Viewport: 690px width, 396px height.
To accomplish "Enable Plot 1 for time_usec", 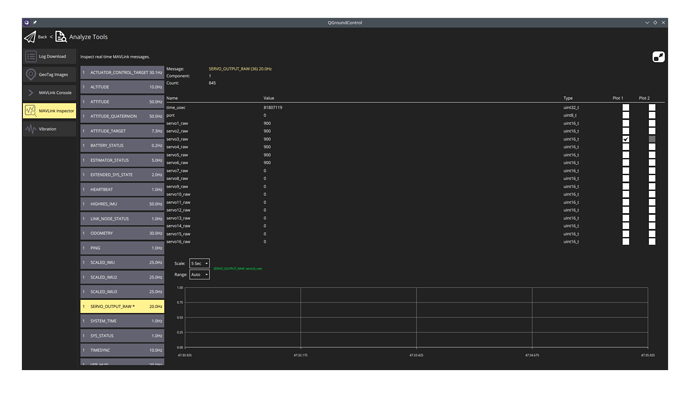I will click(626, 107).
